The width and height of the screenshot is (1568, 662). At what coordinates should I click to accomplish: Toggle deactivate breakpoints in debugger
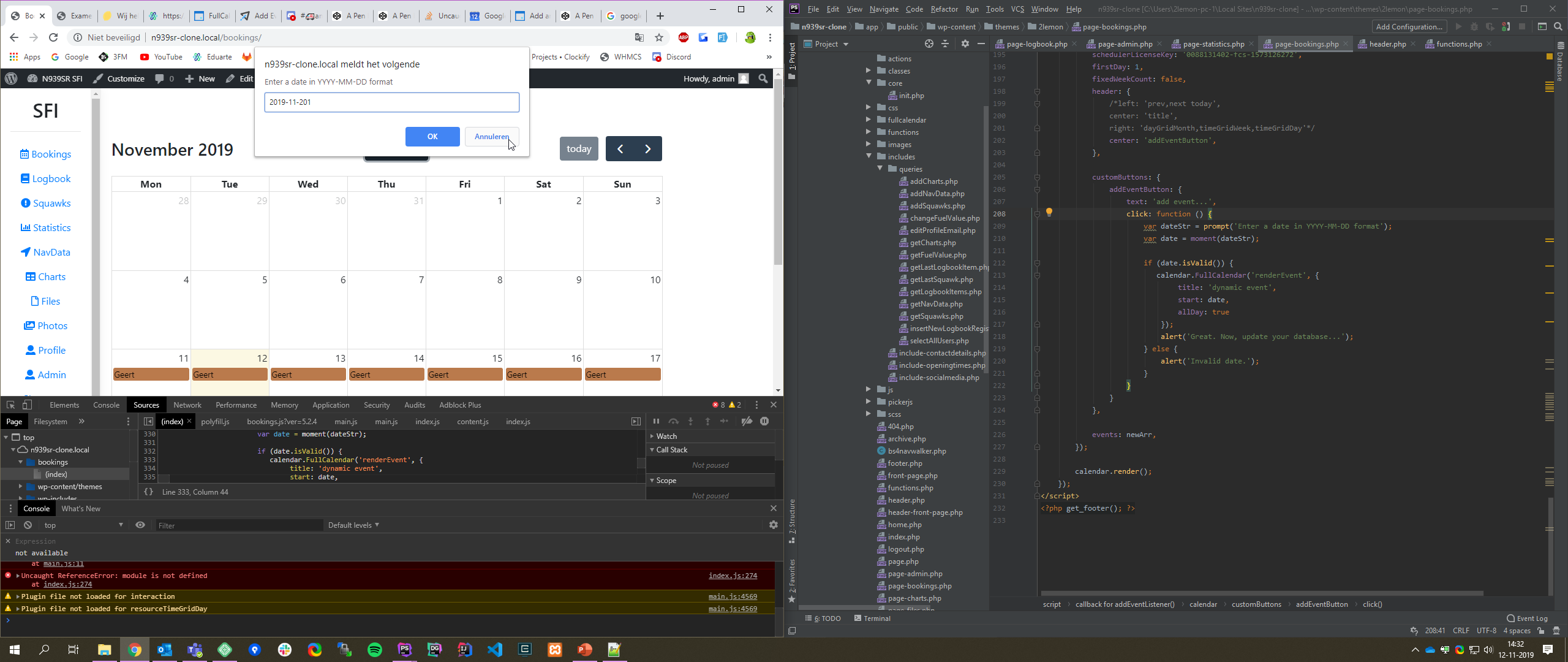[x=746, y=422]
